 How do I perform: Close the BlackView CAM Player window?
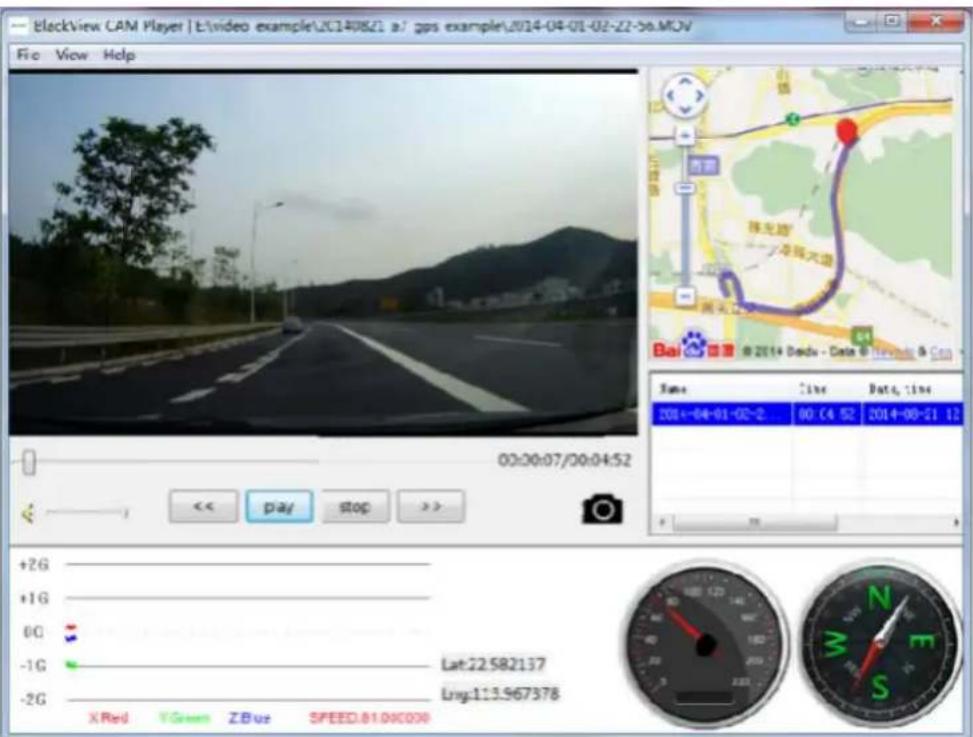point(935,22)
